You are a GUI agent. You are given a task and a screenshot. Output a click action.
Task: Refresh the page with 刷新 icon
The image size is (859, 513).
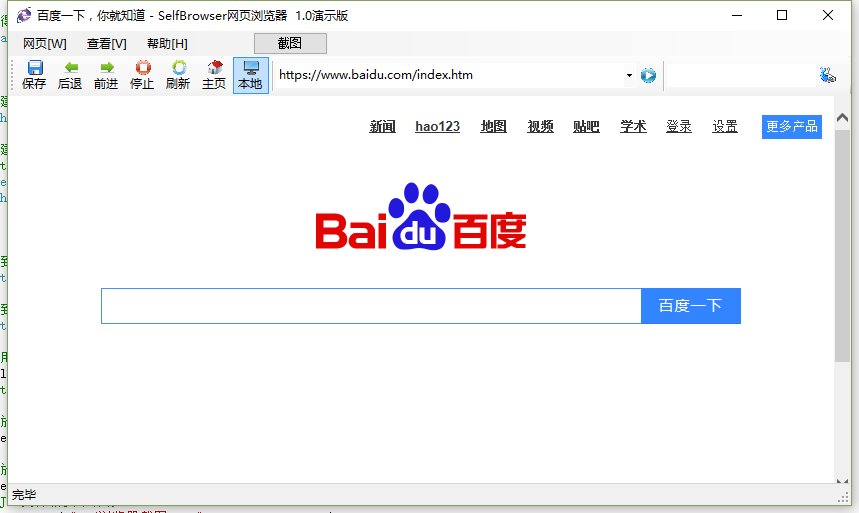pos(179,75)
